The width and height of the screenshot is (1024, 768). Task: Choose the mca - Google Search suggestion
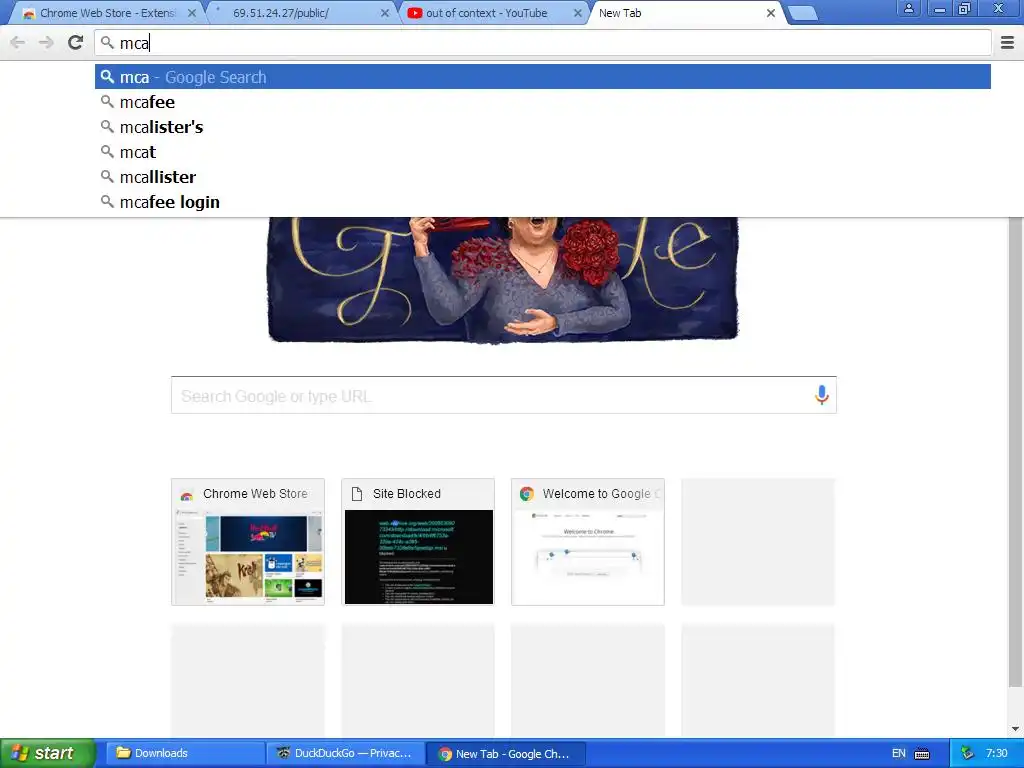tap(543, 77)
